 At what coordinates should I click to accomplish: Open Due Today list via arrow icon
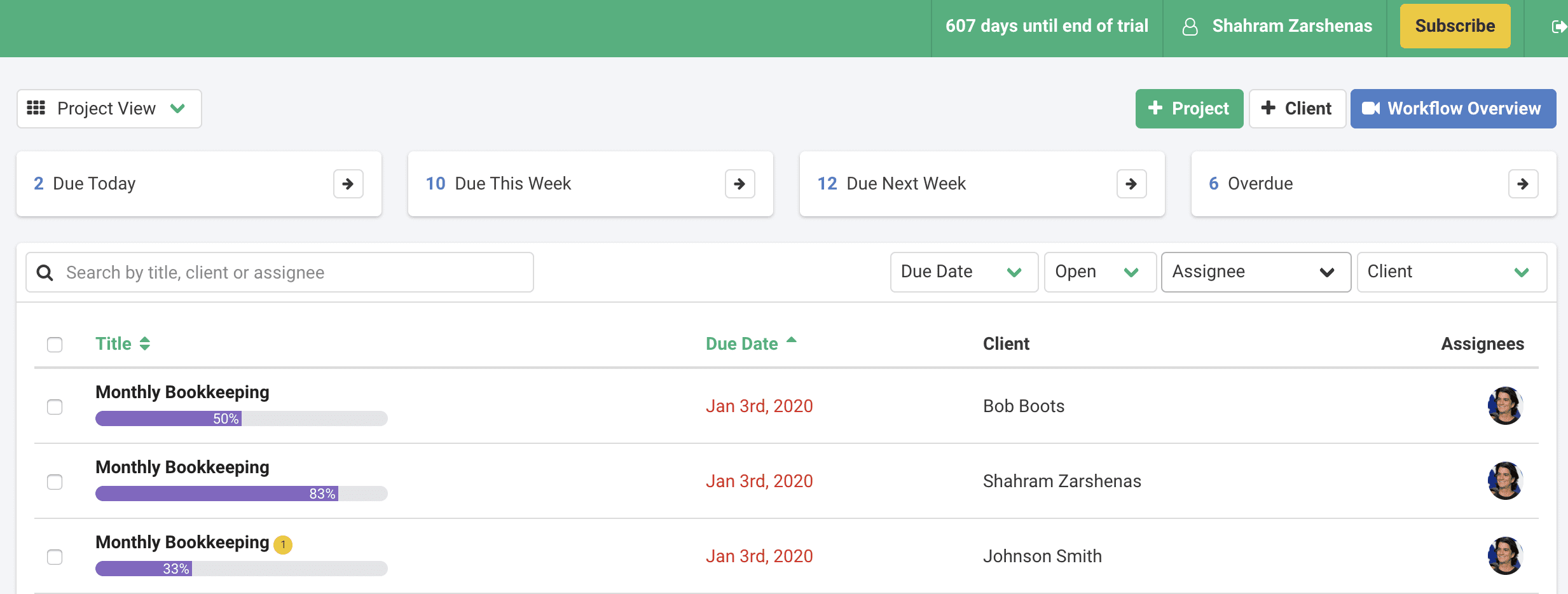tap(348, 184)
